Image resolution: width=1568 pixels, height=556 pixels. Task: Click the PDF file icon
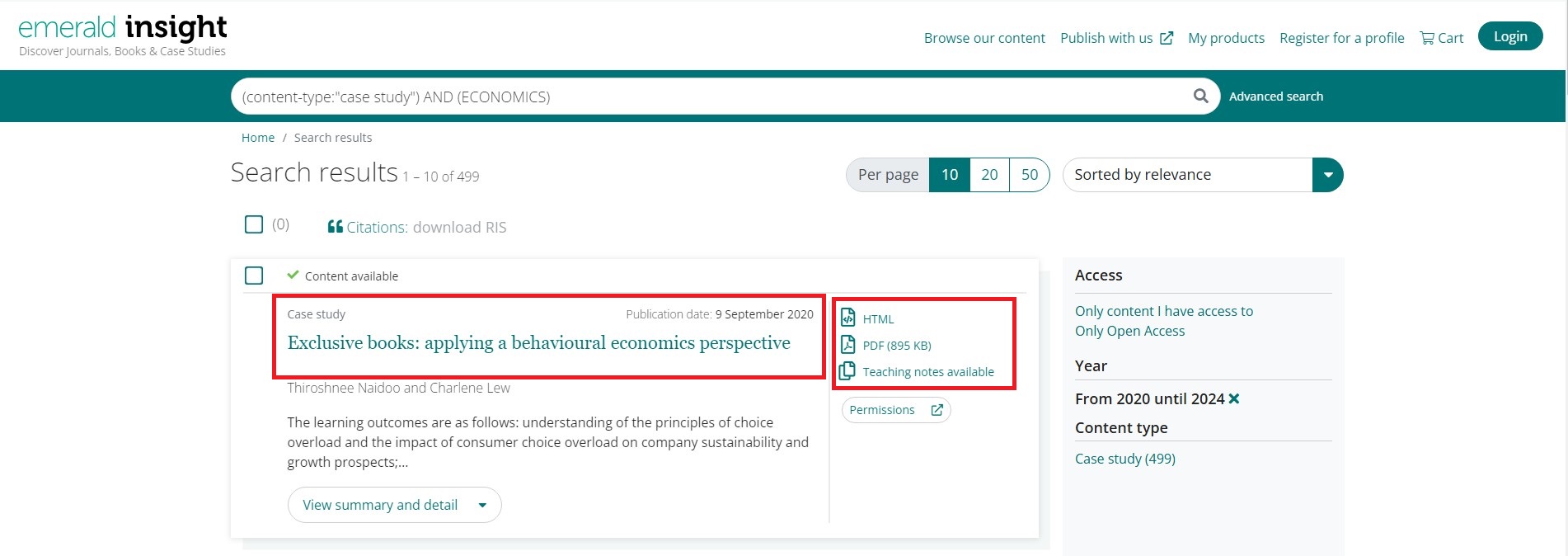[847, 345]
